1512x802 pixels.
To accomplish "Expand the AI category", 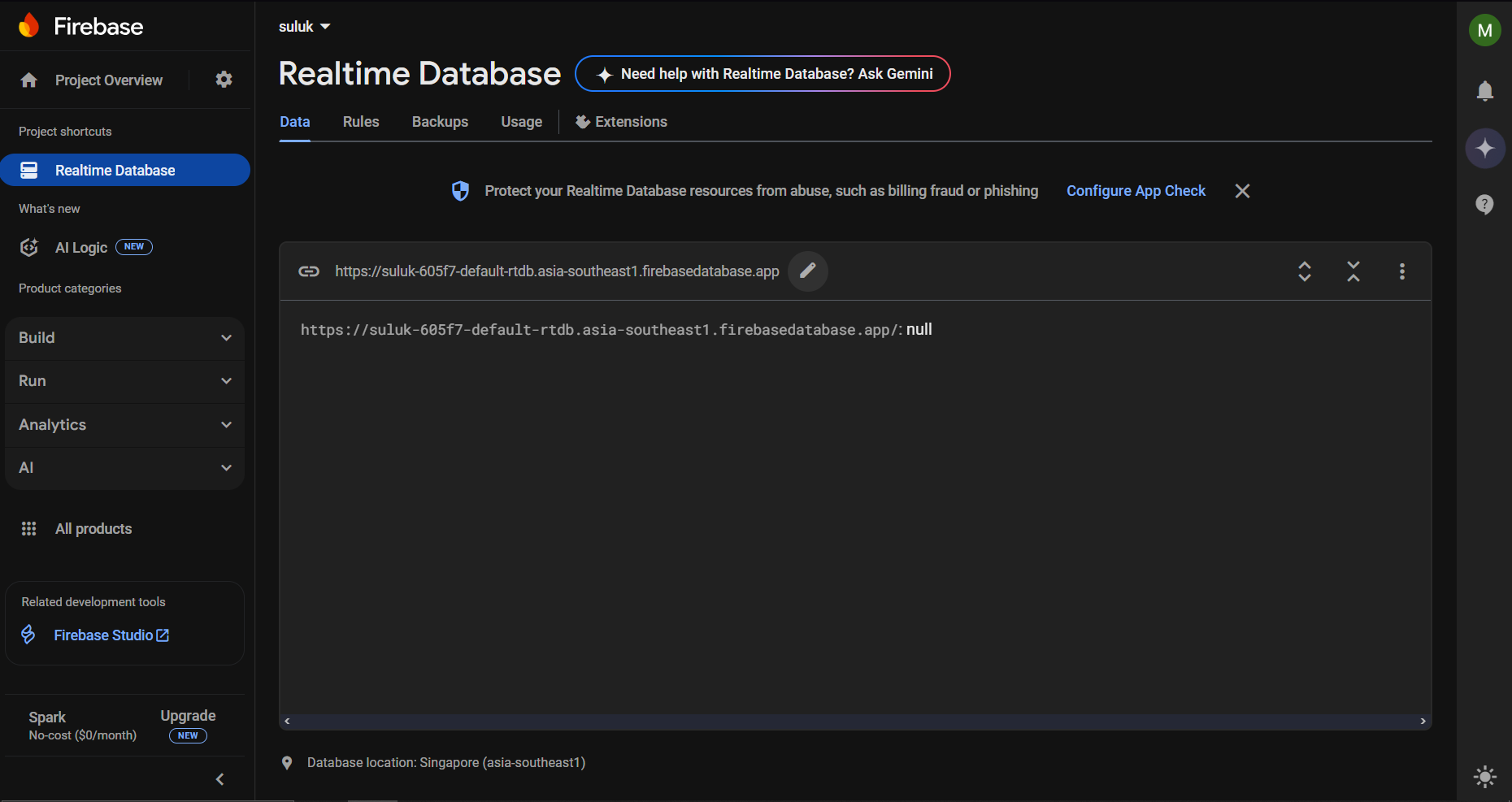I will tap(124, 468).
